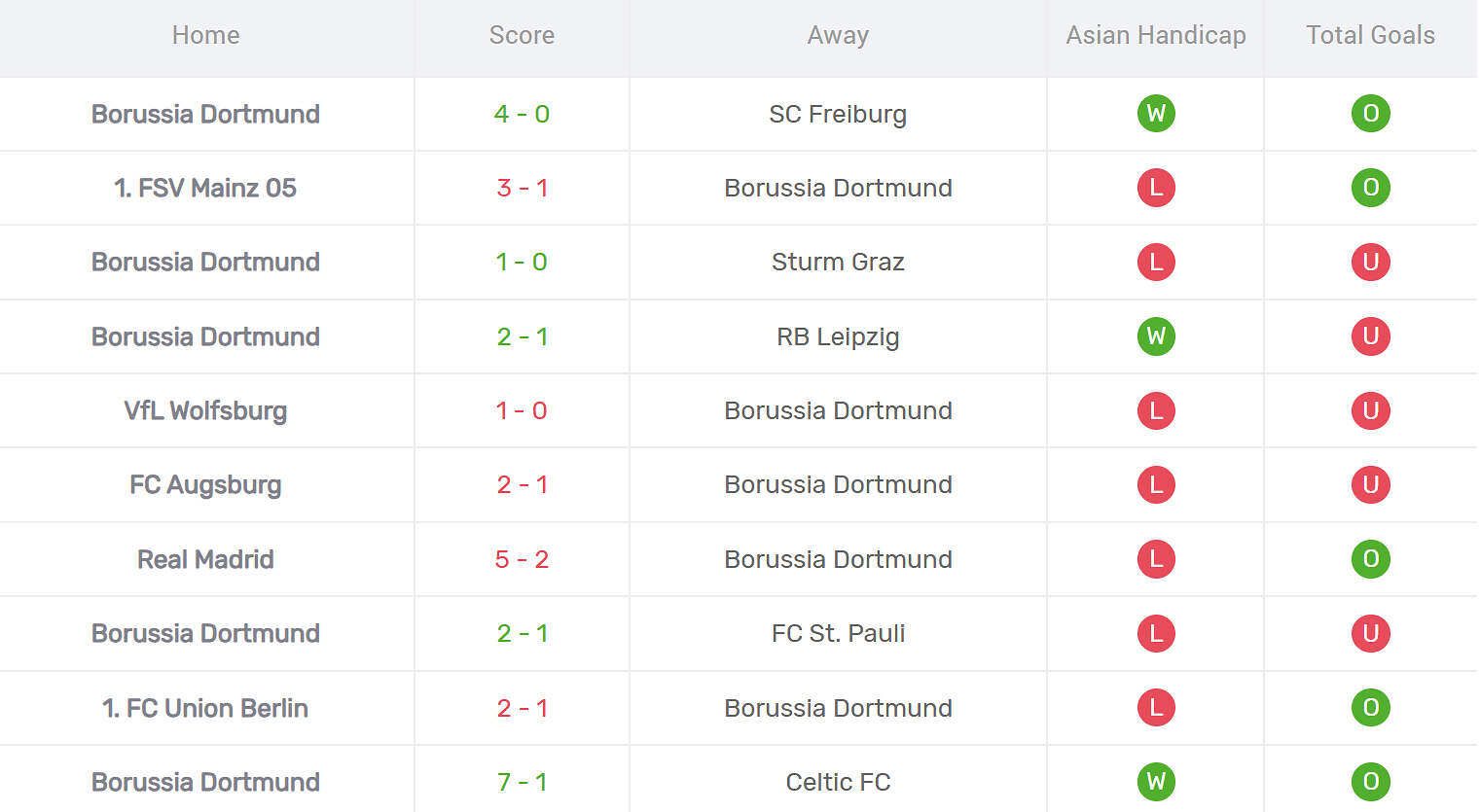Screen dimensions: 1480x812
Task: Open the Real Madrid team link
Action: point(205,559)
